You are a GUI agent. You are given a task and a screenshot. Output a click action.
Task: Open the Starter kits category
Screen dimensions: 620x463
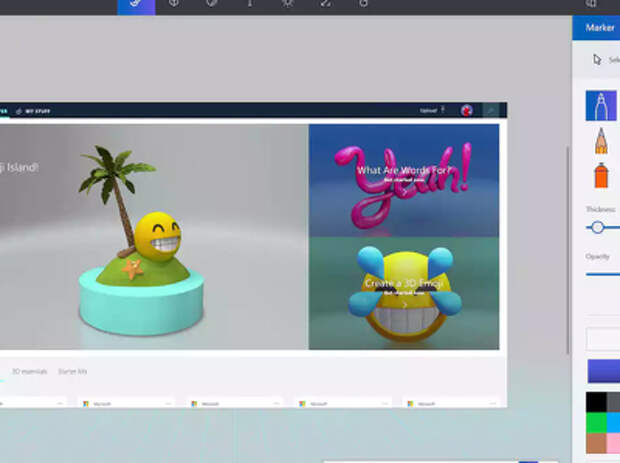pos(72,371)
